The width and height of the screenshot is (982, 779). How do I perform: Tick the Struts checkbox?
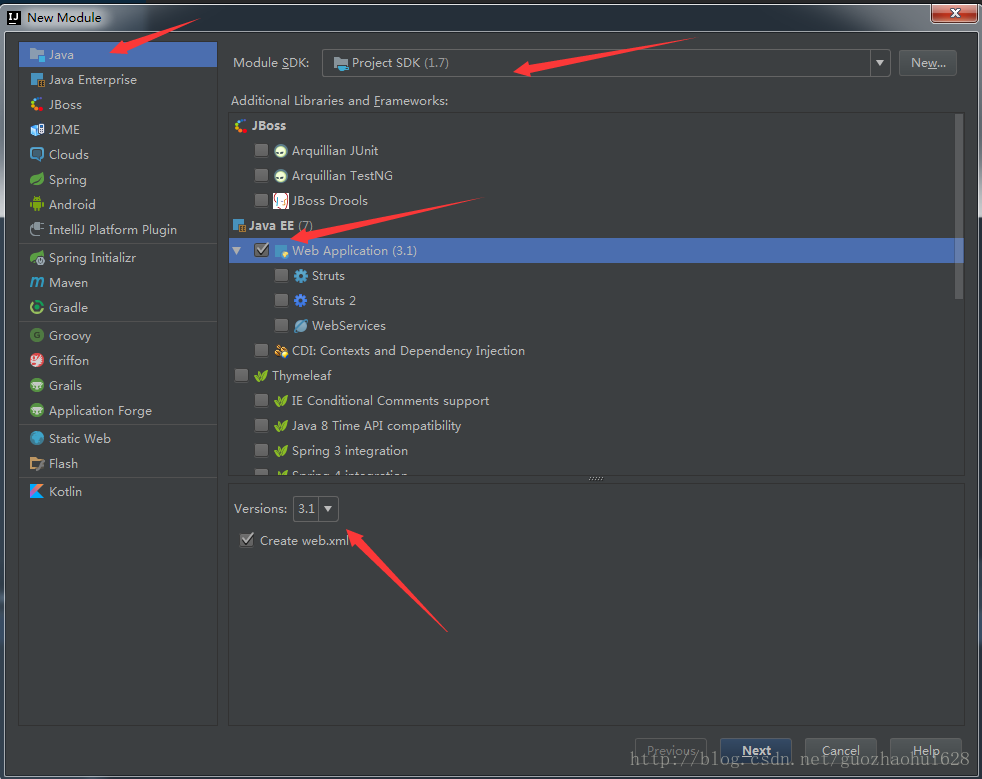coord(281,276)
